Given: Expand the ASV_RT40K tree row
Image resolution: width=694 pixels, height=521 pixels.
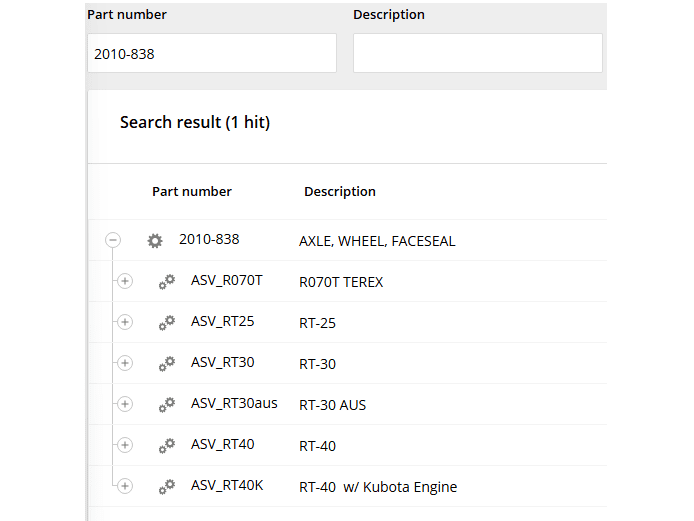Looking at the screenshot, I should click(125, 486).
